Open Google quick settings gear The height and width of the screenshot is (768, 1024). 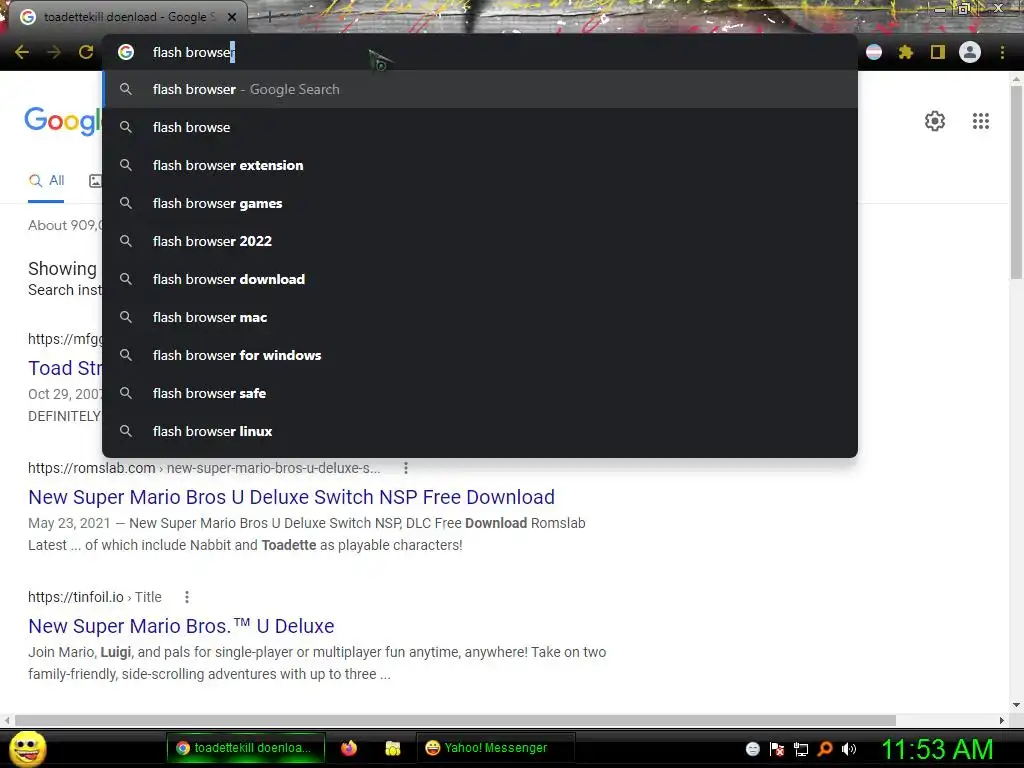[x=935, y=121]
